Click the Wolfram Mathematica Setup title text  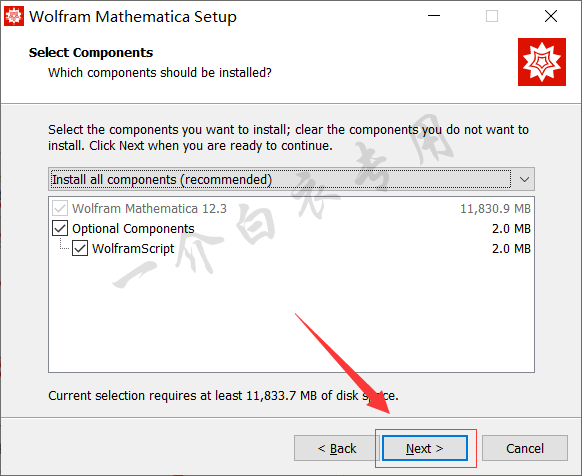point(133,17)
